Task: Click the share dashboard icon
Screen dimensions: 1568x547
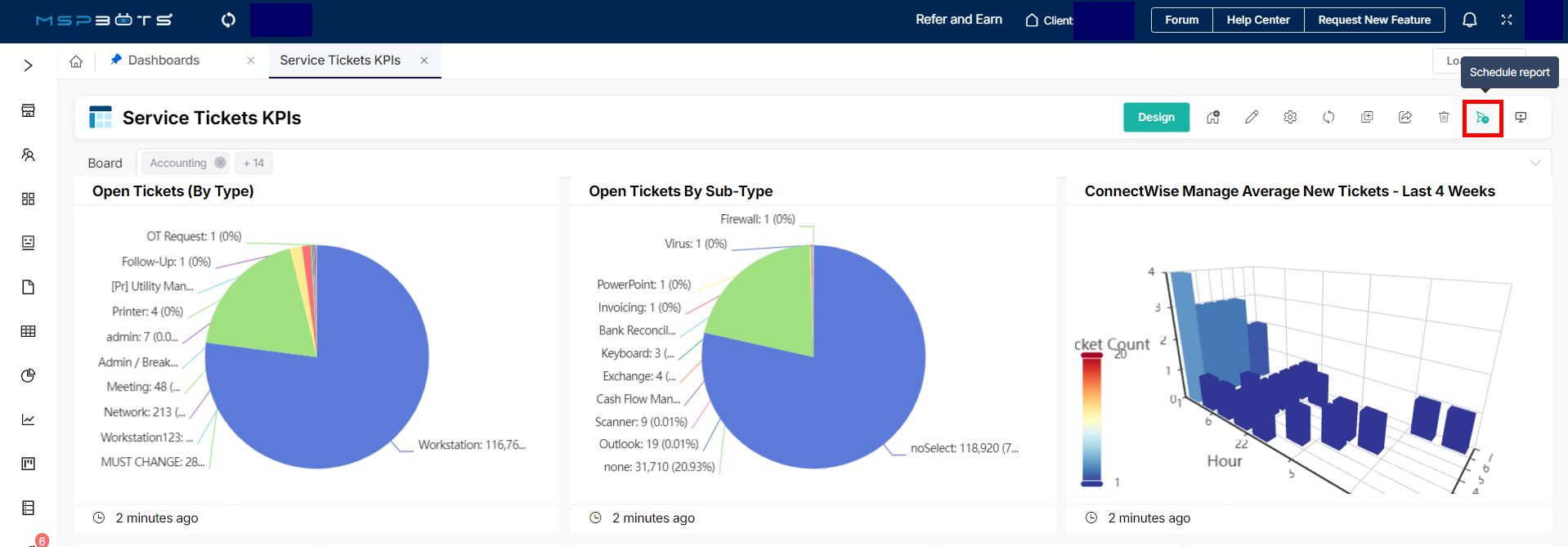Action: click(1405, 118)
